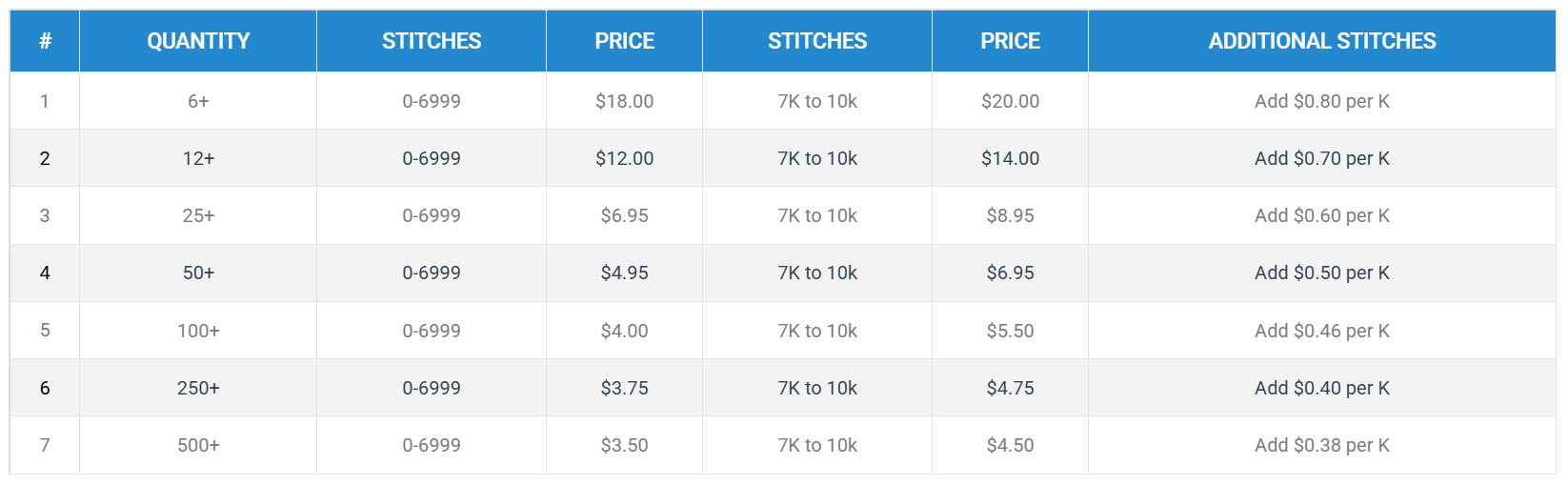Click the Add $0.80 per K cell
This screenshot has width=1568, height=485.
[1321, 101]
